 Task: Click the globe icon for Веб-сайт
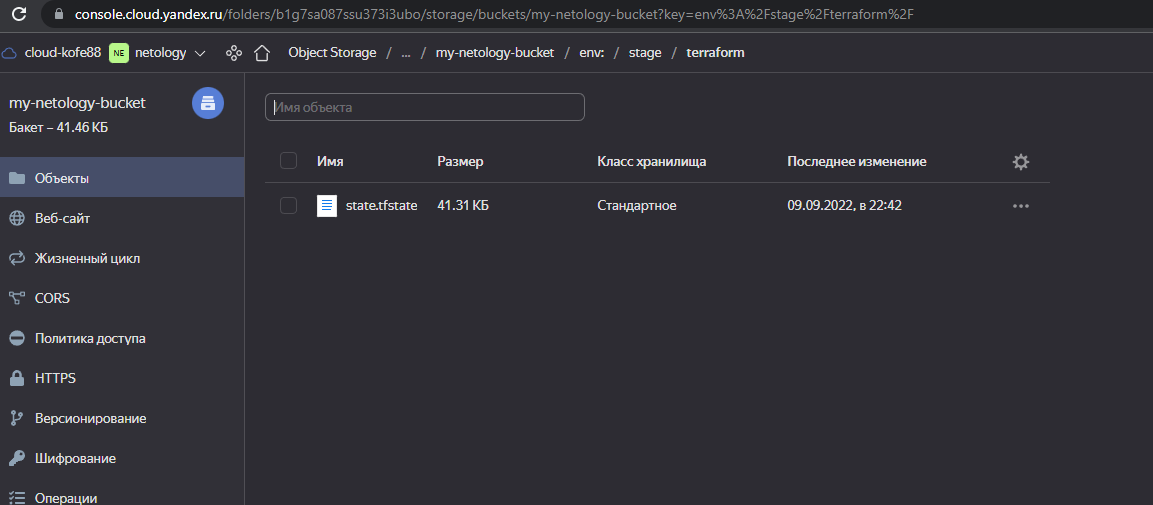point(17,218)
